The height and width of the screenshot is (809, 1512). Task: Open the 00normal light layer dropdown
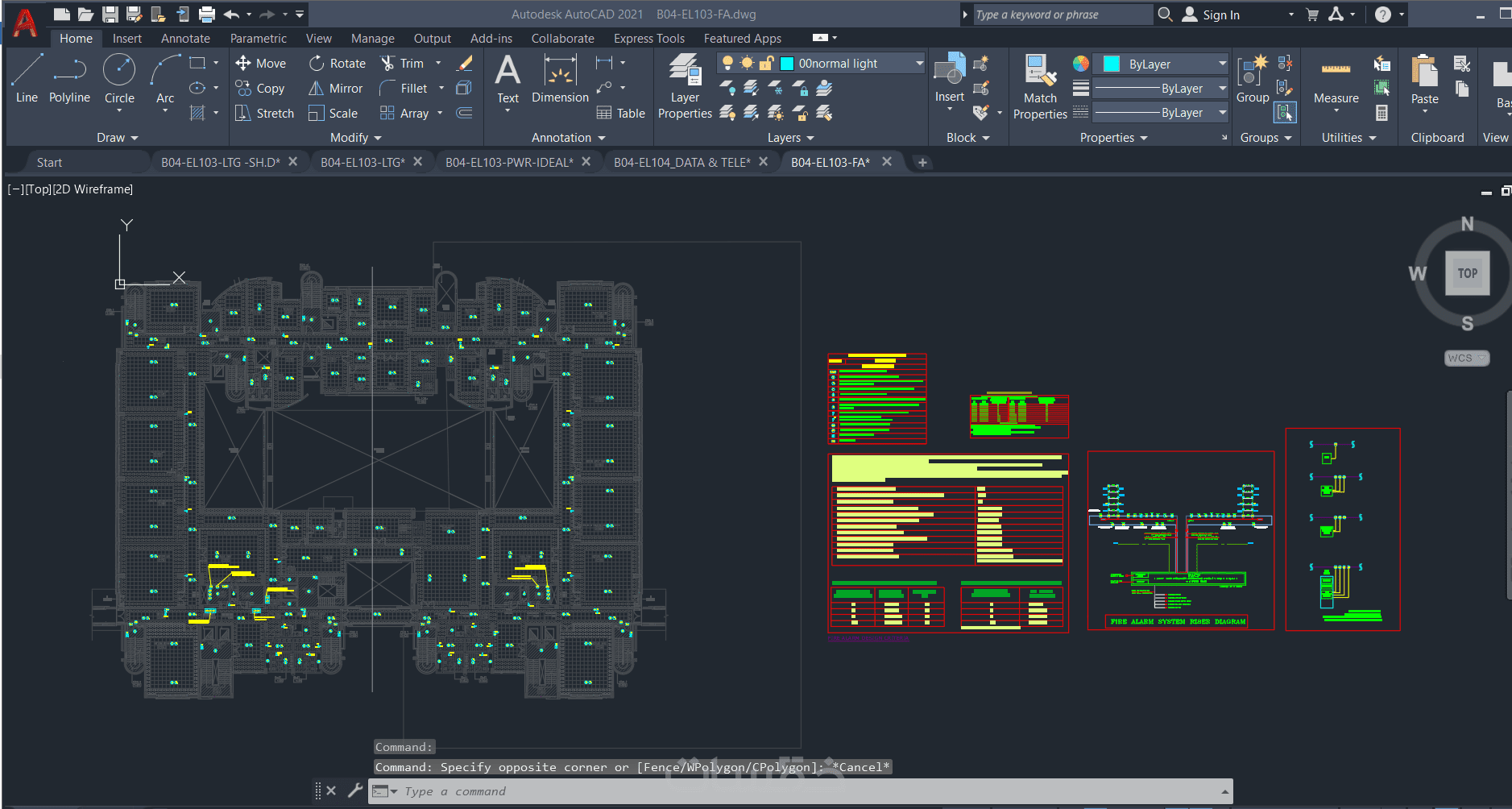[x=919, y=64]
